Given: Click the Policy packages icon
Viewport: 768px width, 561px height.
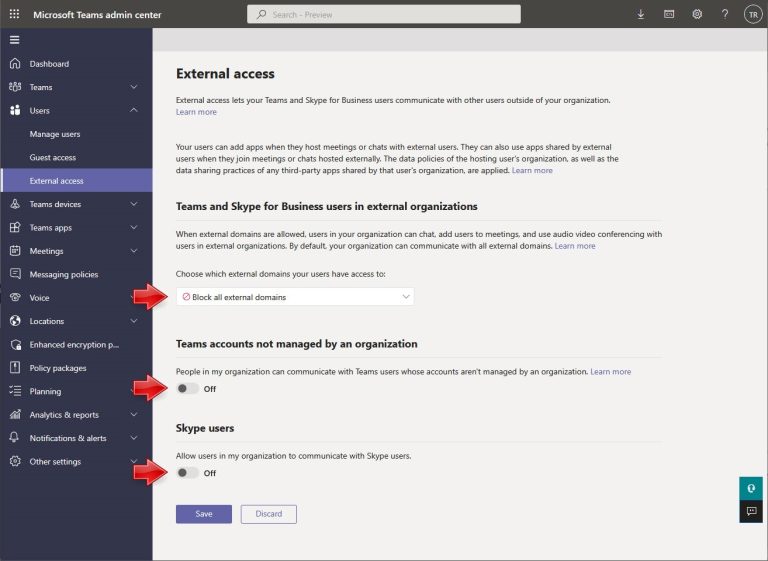Looking at the screenshot, I should point(15,367).
